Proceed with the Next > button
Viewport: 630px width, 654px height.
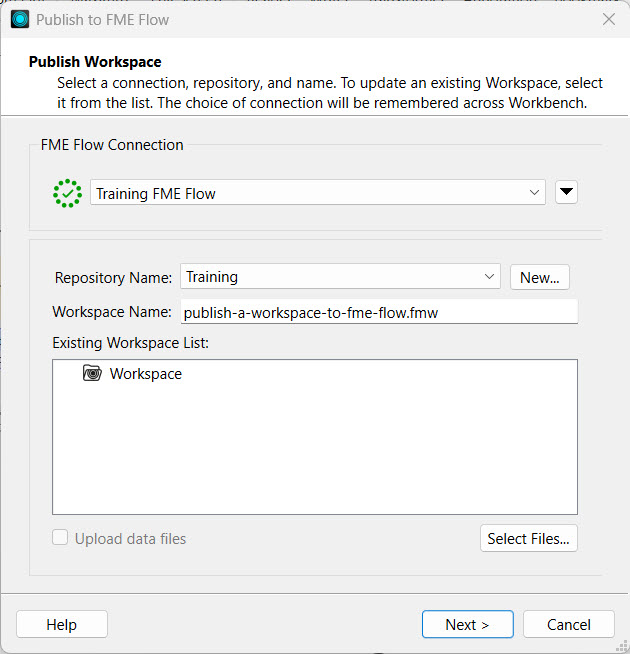click(467, 624)
